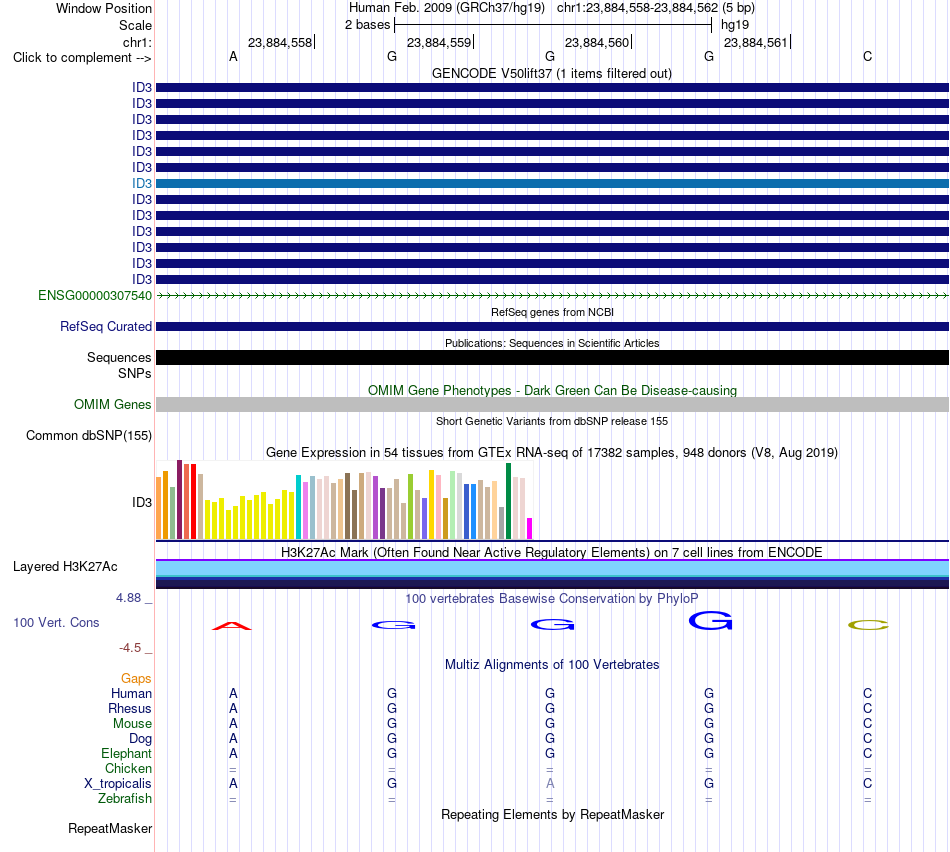Click the red A conservation logo letter
Screen dimensions: 950x852
click(232, 626)
